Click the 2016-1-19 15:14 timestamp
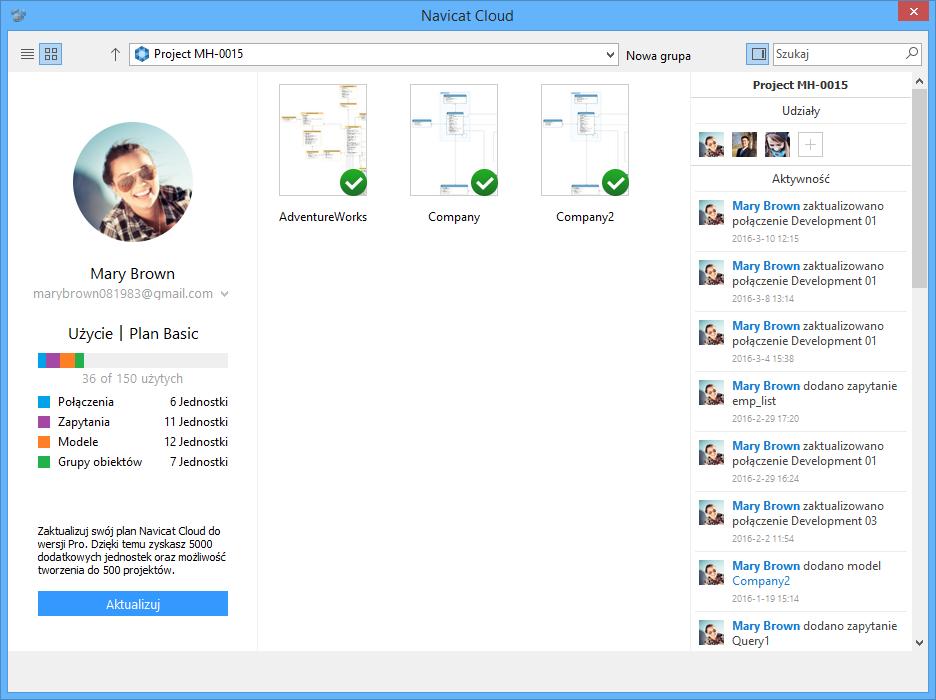 coord(765,599)
